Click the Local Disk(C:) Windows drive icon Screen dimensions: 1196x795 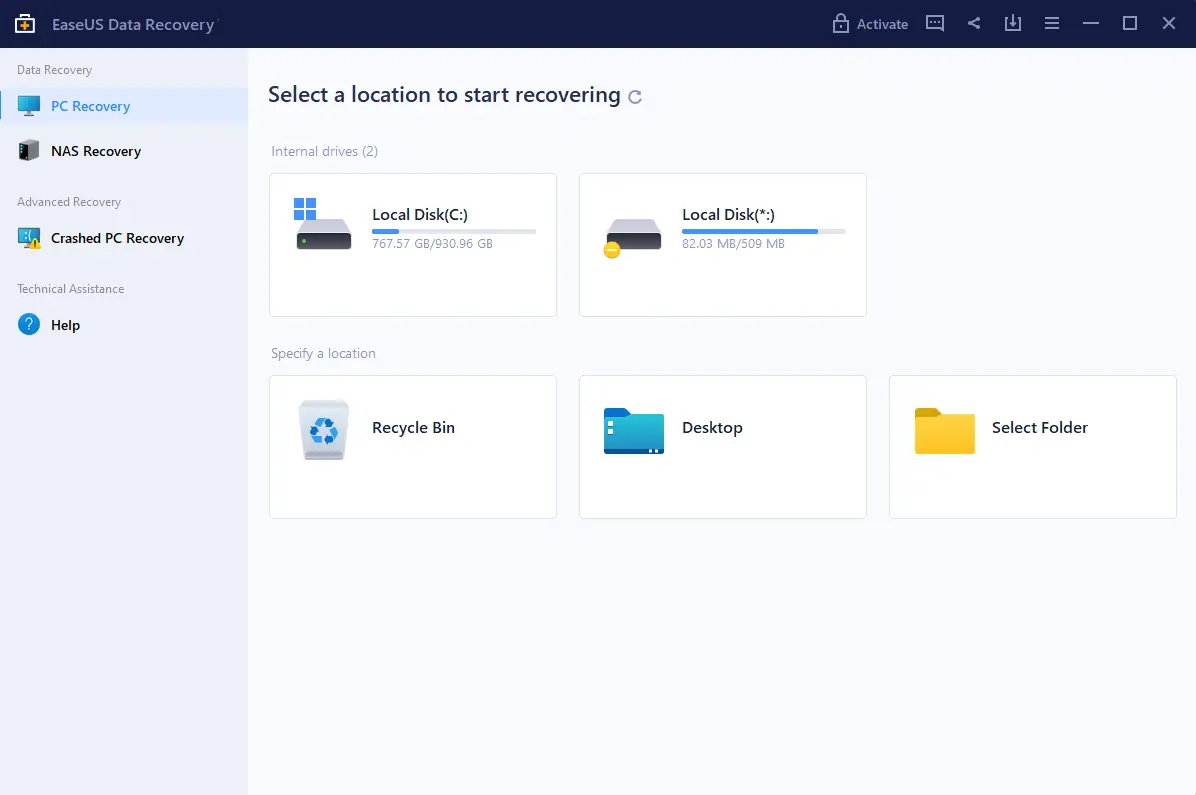click(323, 224)
